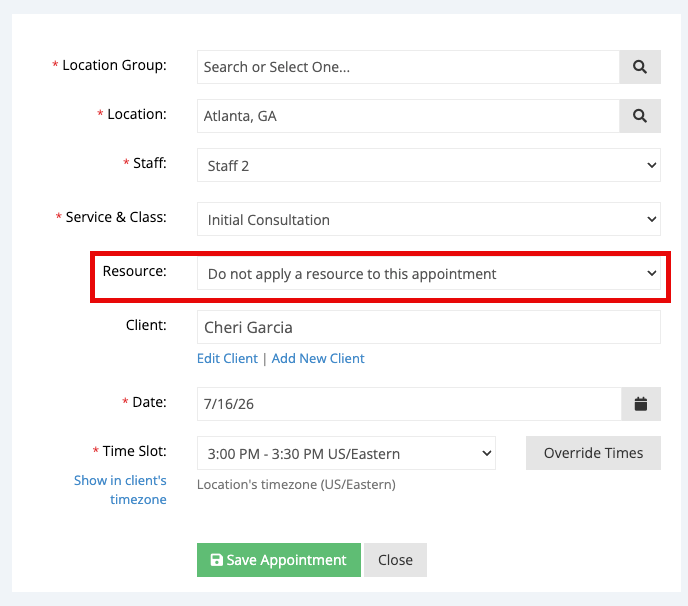Image resolution: width=688 pixels, height=606 pixels.
Task: Click the Time Slot label
Action: (x=134, y=451)
